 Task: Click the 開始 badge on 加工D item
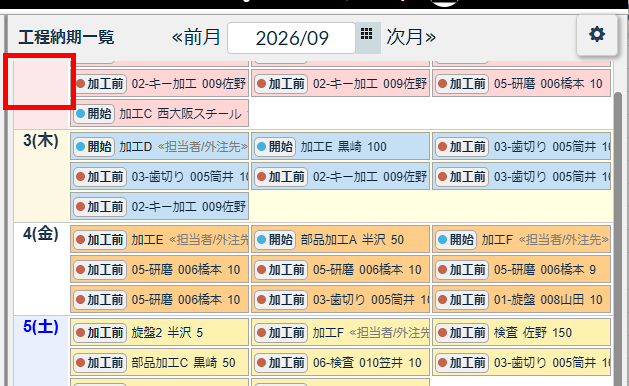94,147
